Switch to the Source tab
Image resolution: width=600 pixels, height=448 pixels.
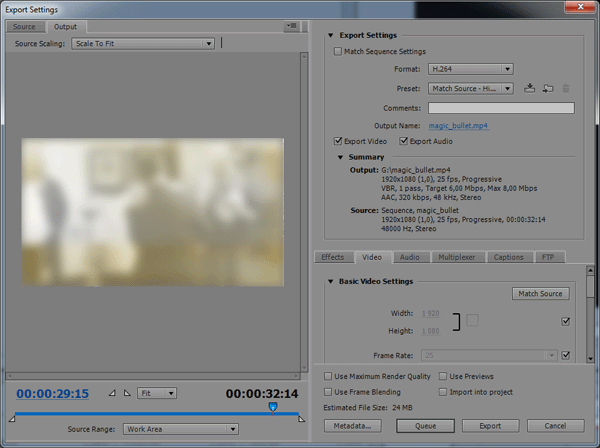pos(24,27)
